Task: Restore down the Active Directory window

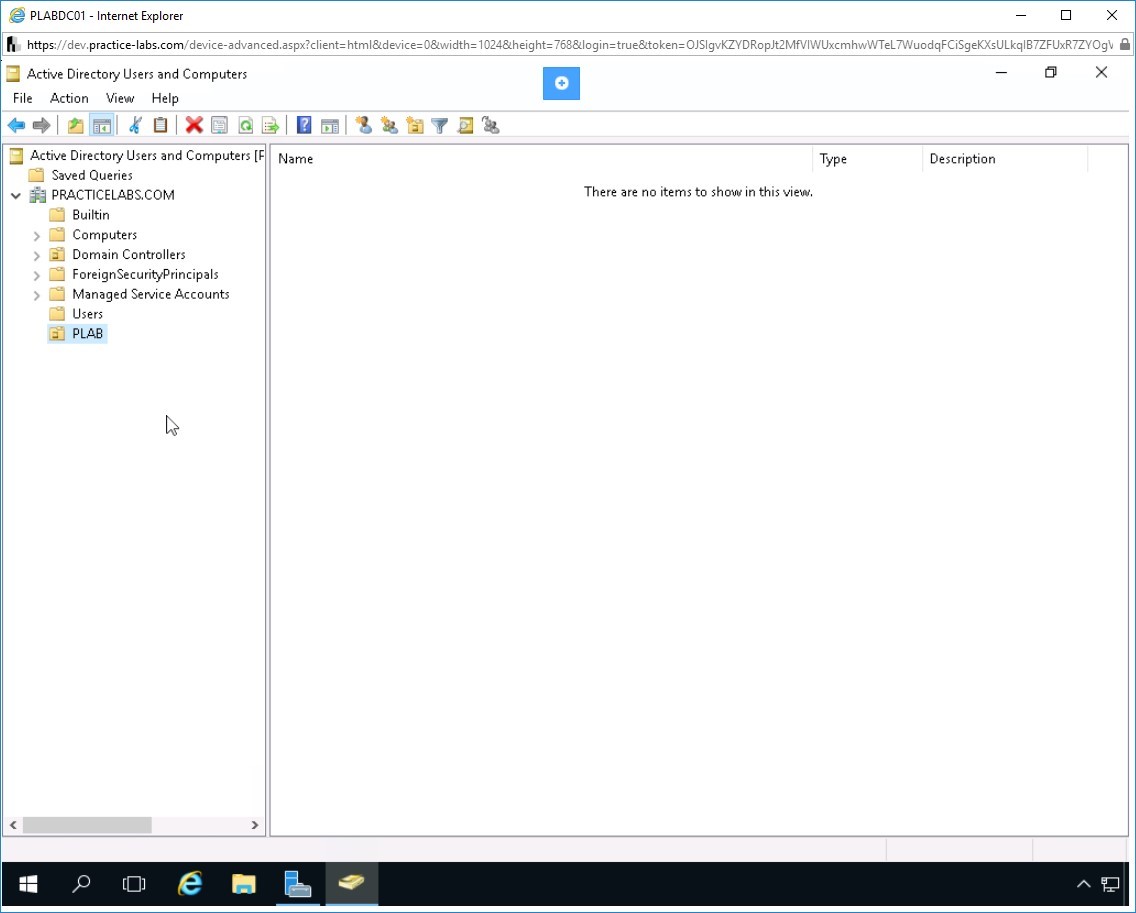Action: [x=1051, y=72]
